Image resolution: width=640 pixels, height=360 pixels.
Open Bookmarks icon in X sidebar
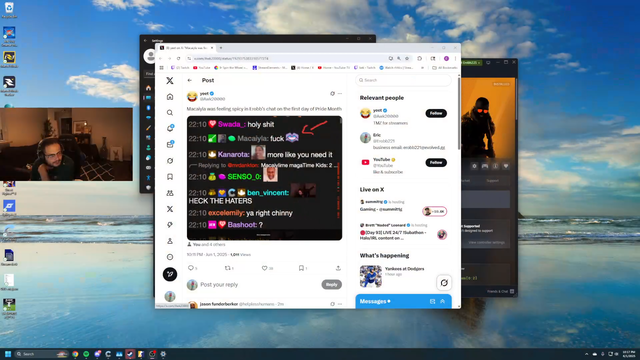click(x=170, y=177)
